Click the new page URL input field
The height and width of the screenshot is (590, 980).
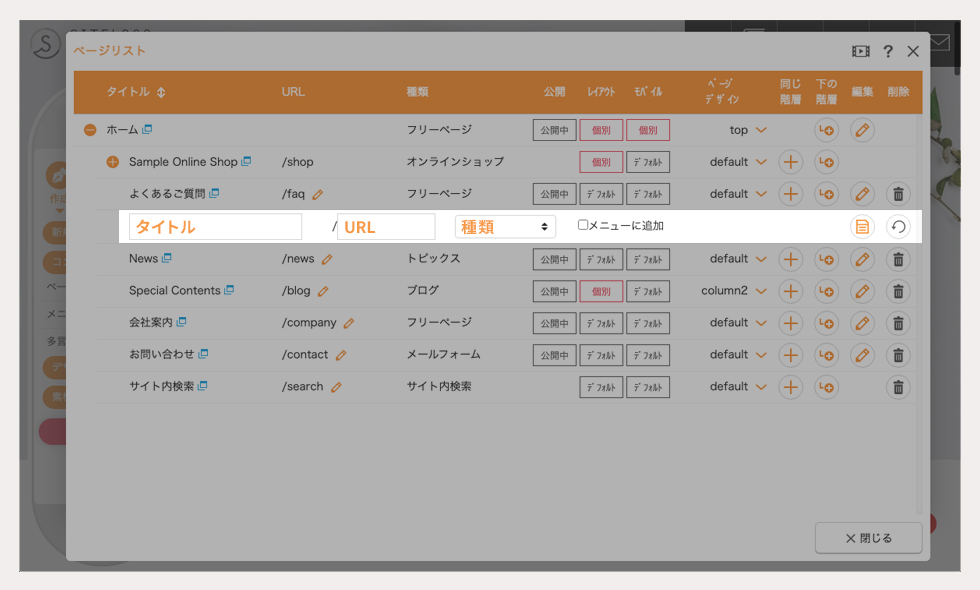386,227
